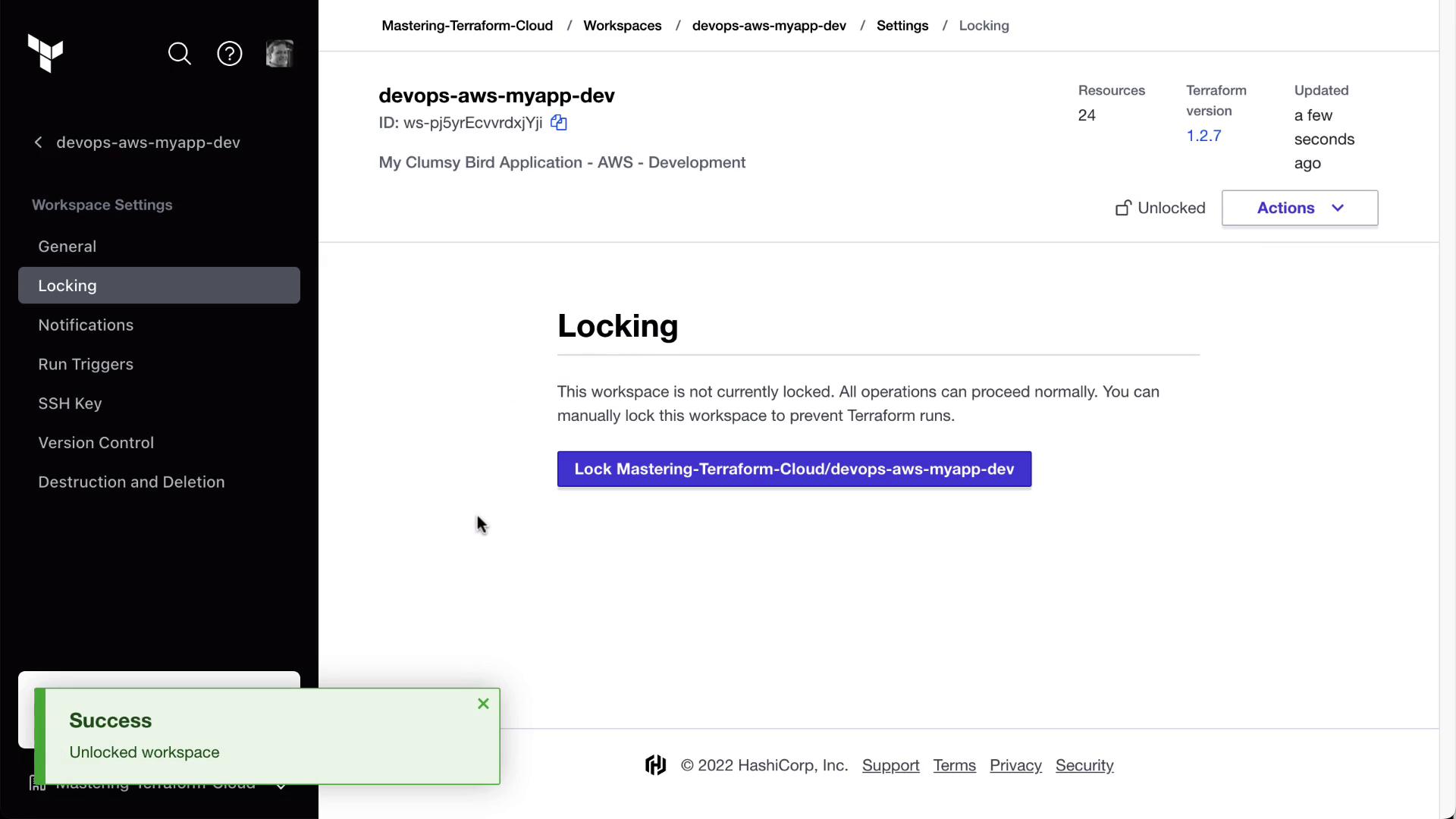The image size is (1456, 819).
Task: Expand organization switcher at sidebar bottom
Action: coord(281,786)
